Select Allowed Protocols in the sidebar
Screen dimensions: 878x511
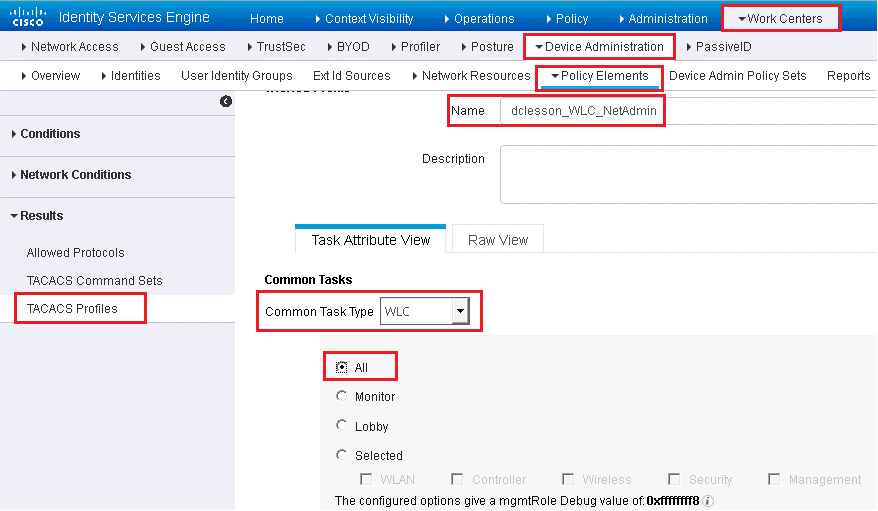tap(76, 252)
